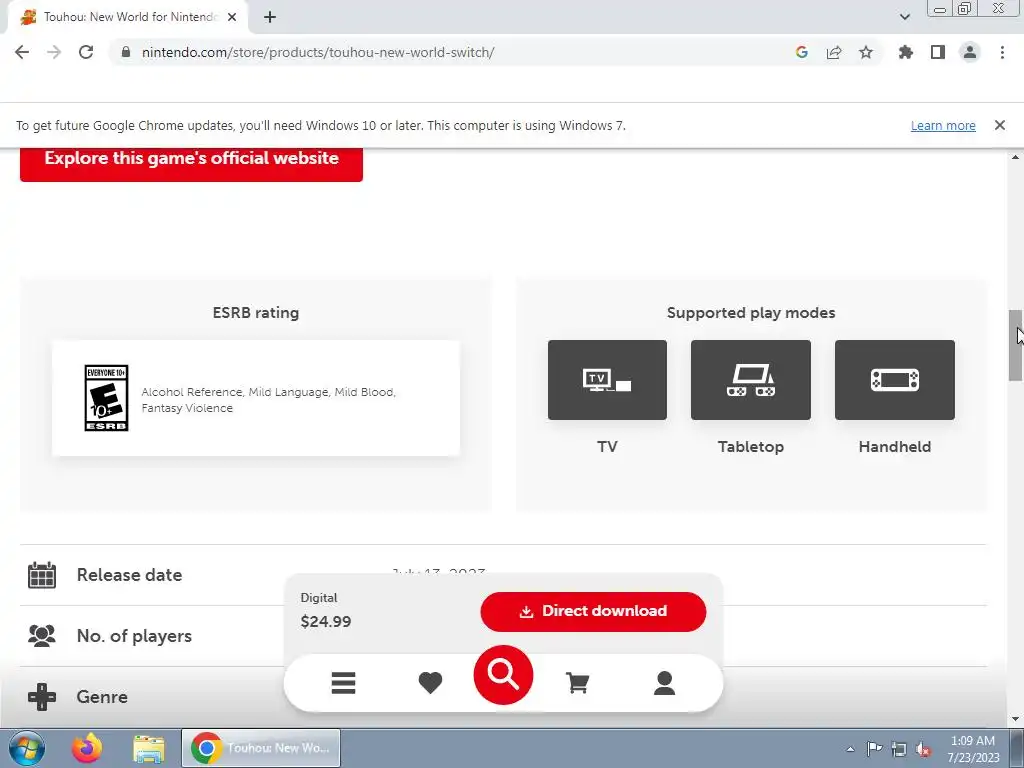Screen dimensions: 1024x768
Task: Click the 'Digital' label
Action: point(319,598)
